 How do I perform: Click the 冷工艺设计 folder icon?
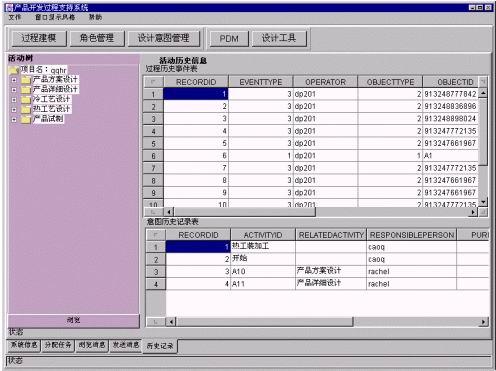point(26,100)
